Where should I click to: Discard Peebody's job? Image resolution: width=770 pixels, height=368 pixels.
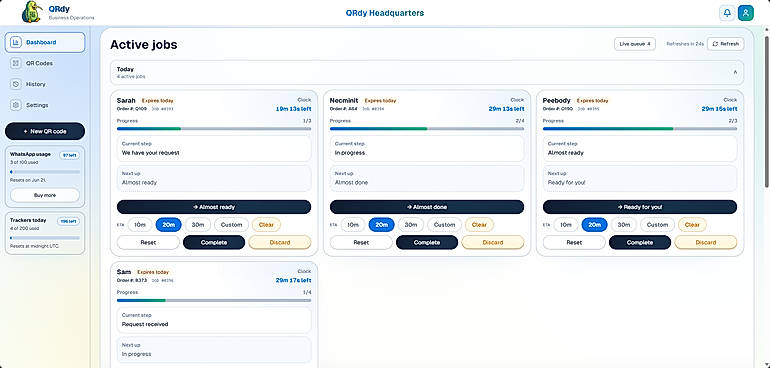click(x=706, y=242)
